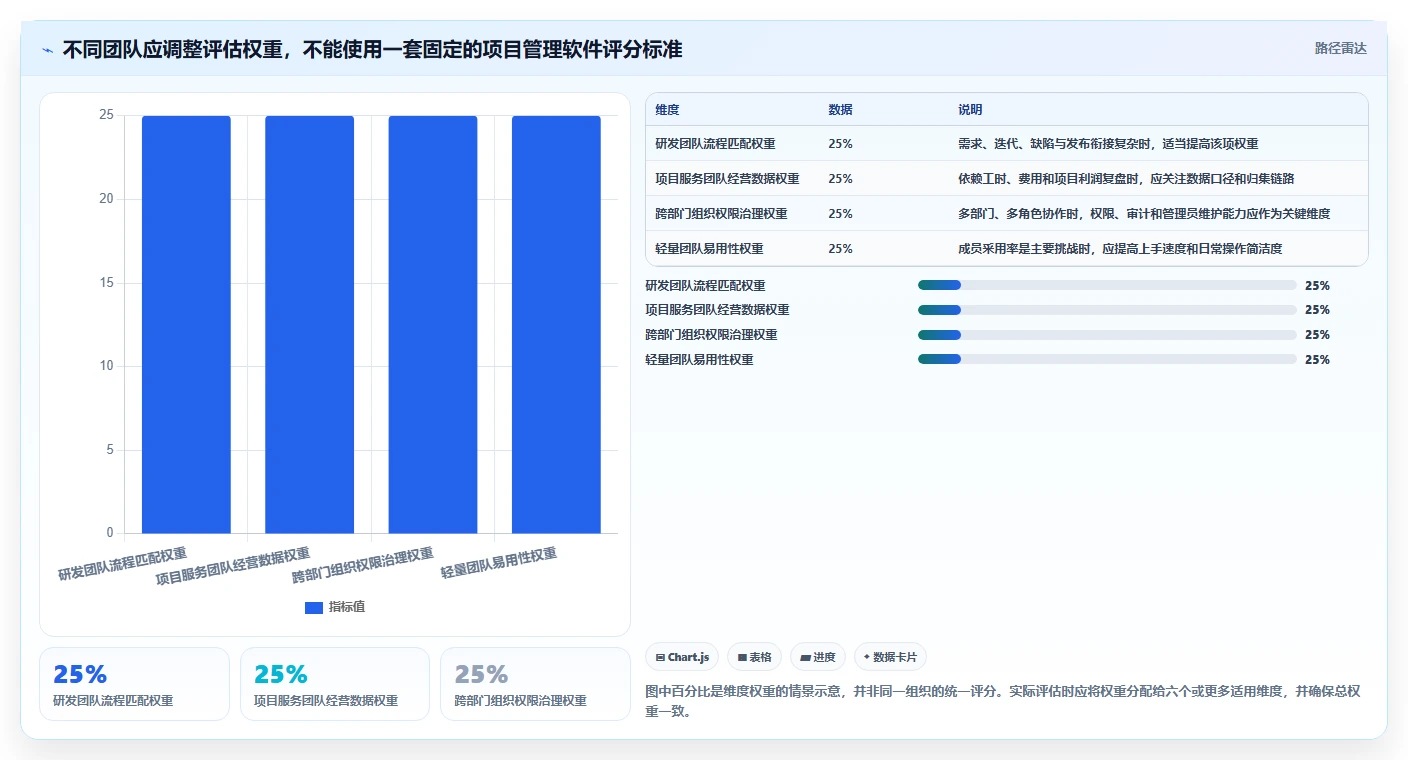
Task: Click the lightning icon beside the title
Action: pyautogui.click(x=47, y=50)
